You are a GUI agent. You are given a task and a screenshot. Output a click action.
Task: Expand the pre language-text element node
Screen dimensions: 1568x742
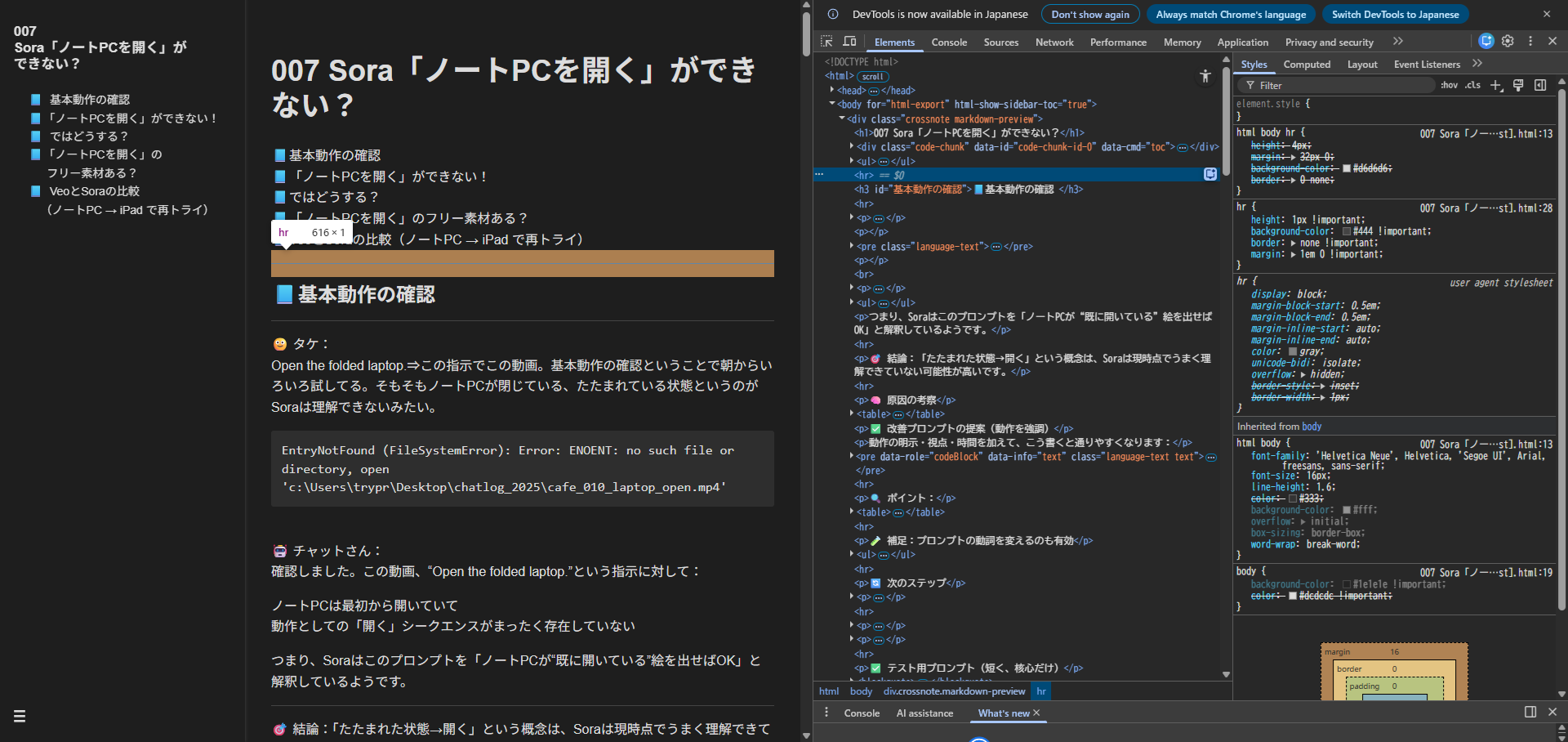(x=851, y=246)
